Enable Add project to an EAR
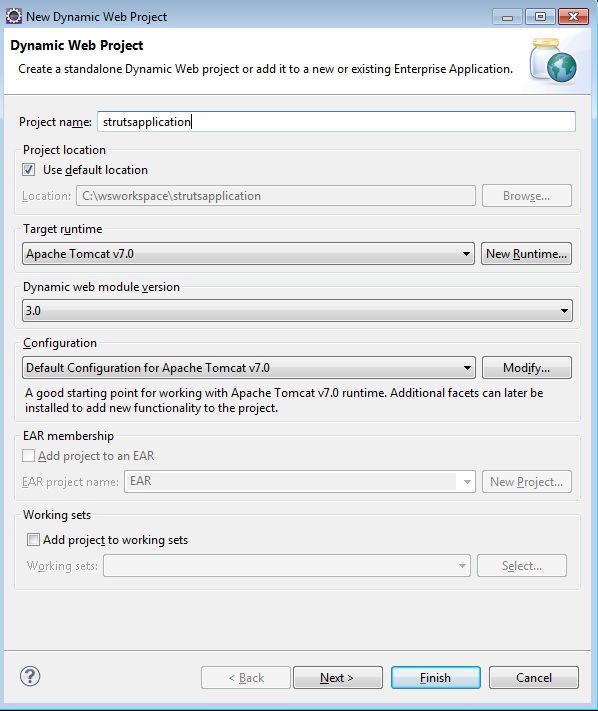 click(29, 456)
